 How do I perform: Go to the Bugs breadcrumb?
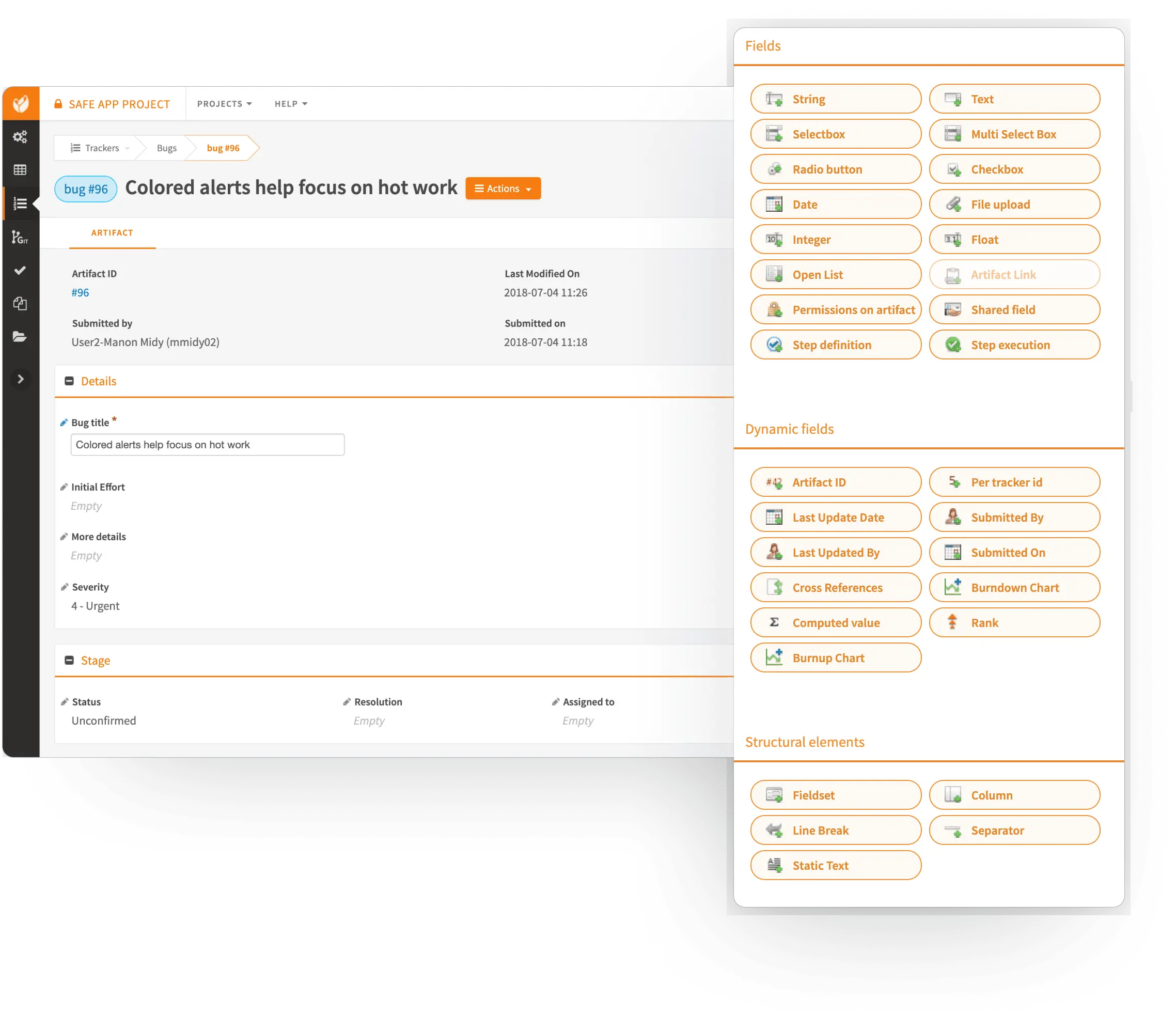tap(167, 148)
